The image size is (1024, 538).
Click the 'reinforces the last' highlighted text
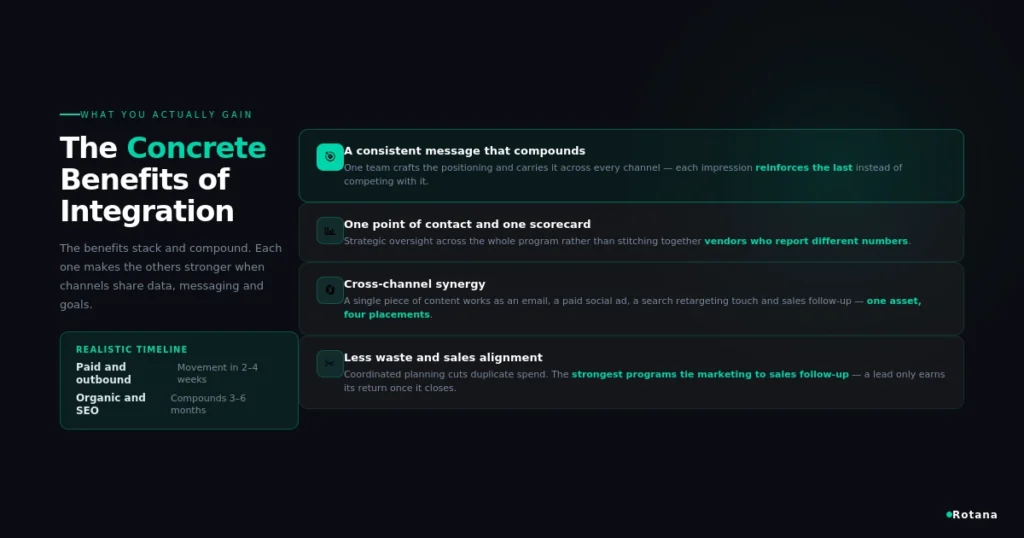(x=804, y=168)
